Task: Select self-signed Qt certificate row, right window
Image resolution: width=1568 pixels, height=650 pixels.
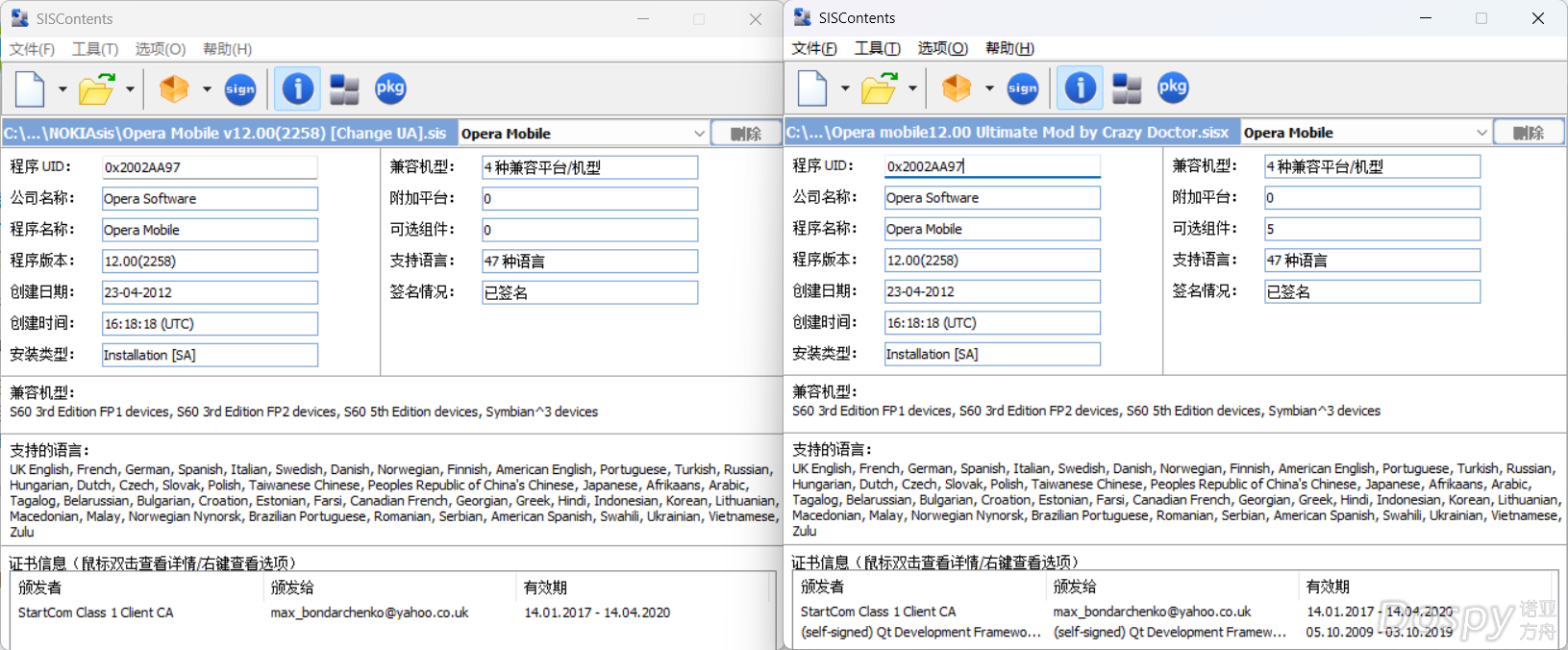Action: pyautogui.click(x=1175, y=633)
